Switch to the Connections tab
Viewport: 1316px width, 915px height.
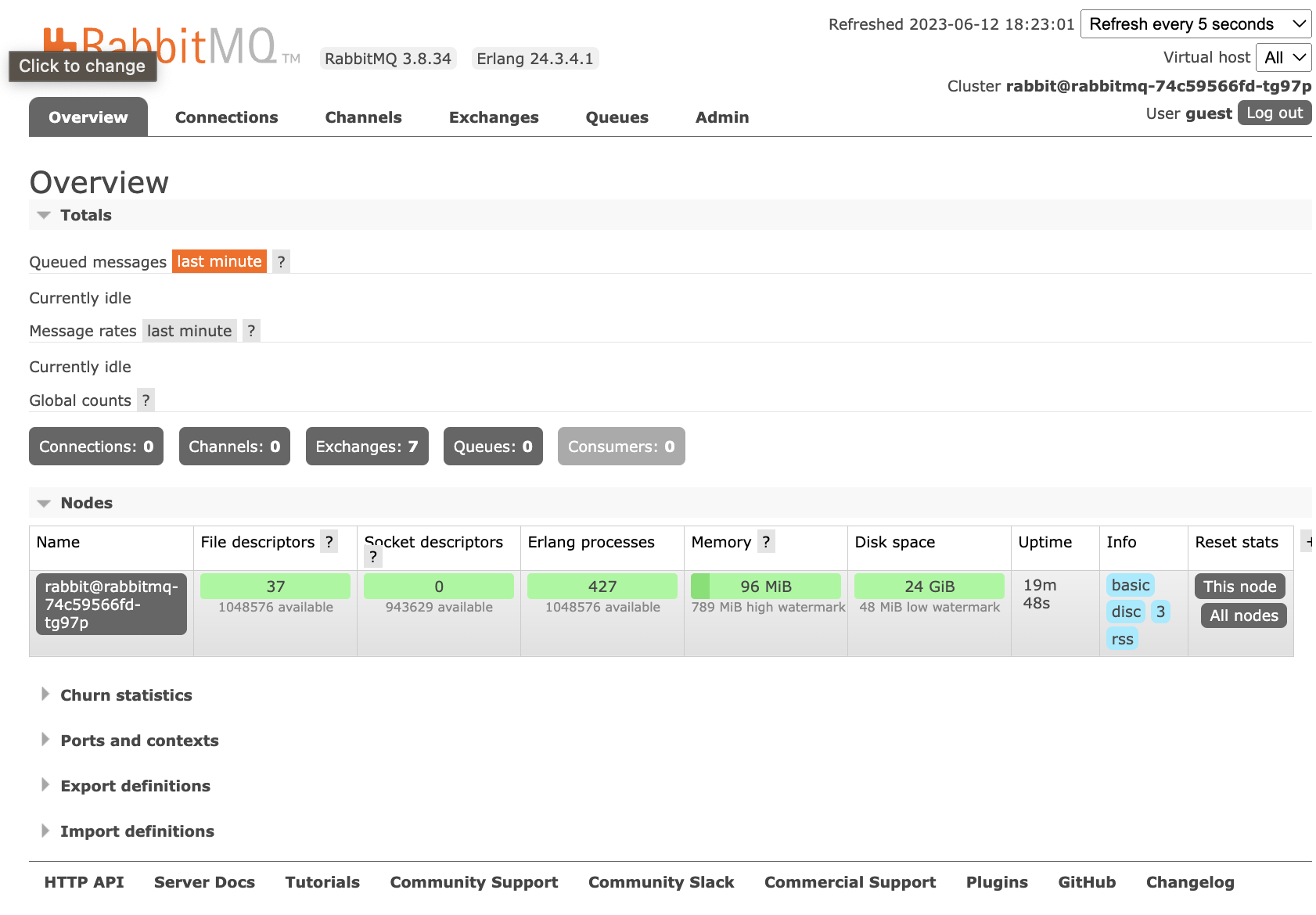click(227, 117)
